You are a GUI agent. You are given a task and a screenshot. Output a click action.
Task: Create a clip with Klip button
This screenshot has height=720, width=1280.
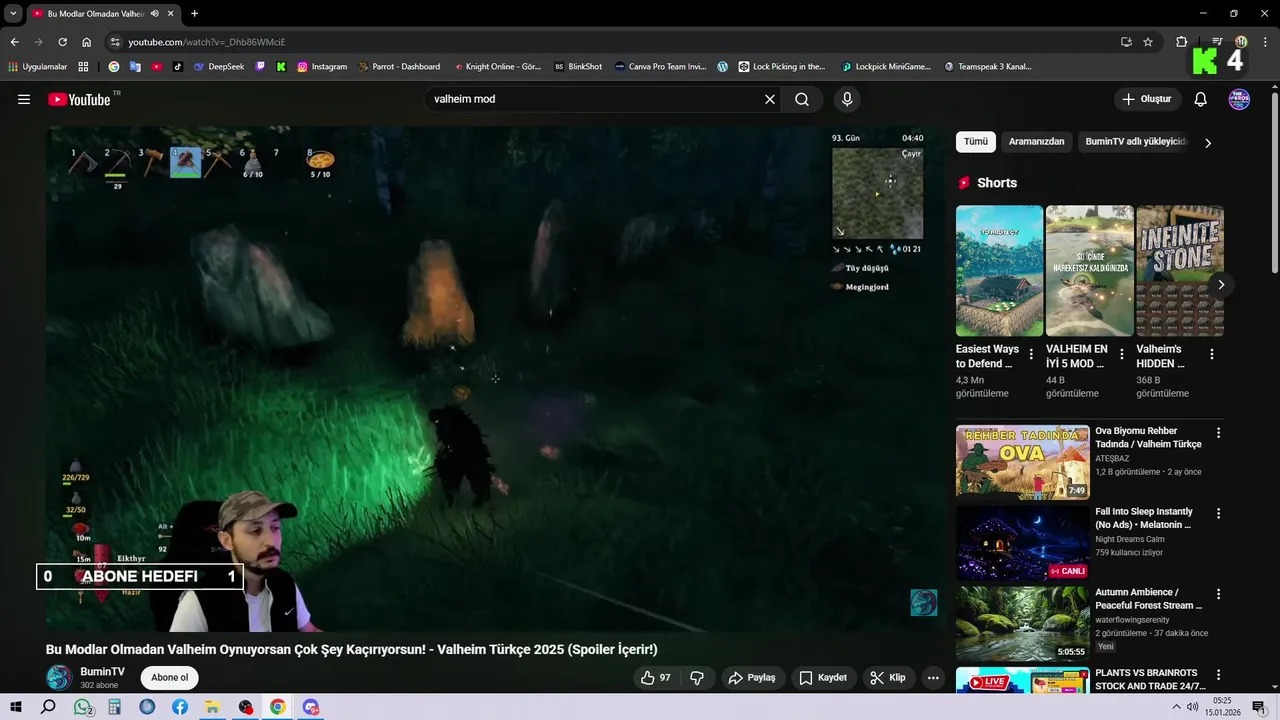(888, 677)
